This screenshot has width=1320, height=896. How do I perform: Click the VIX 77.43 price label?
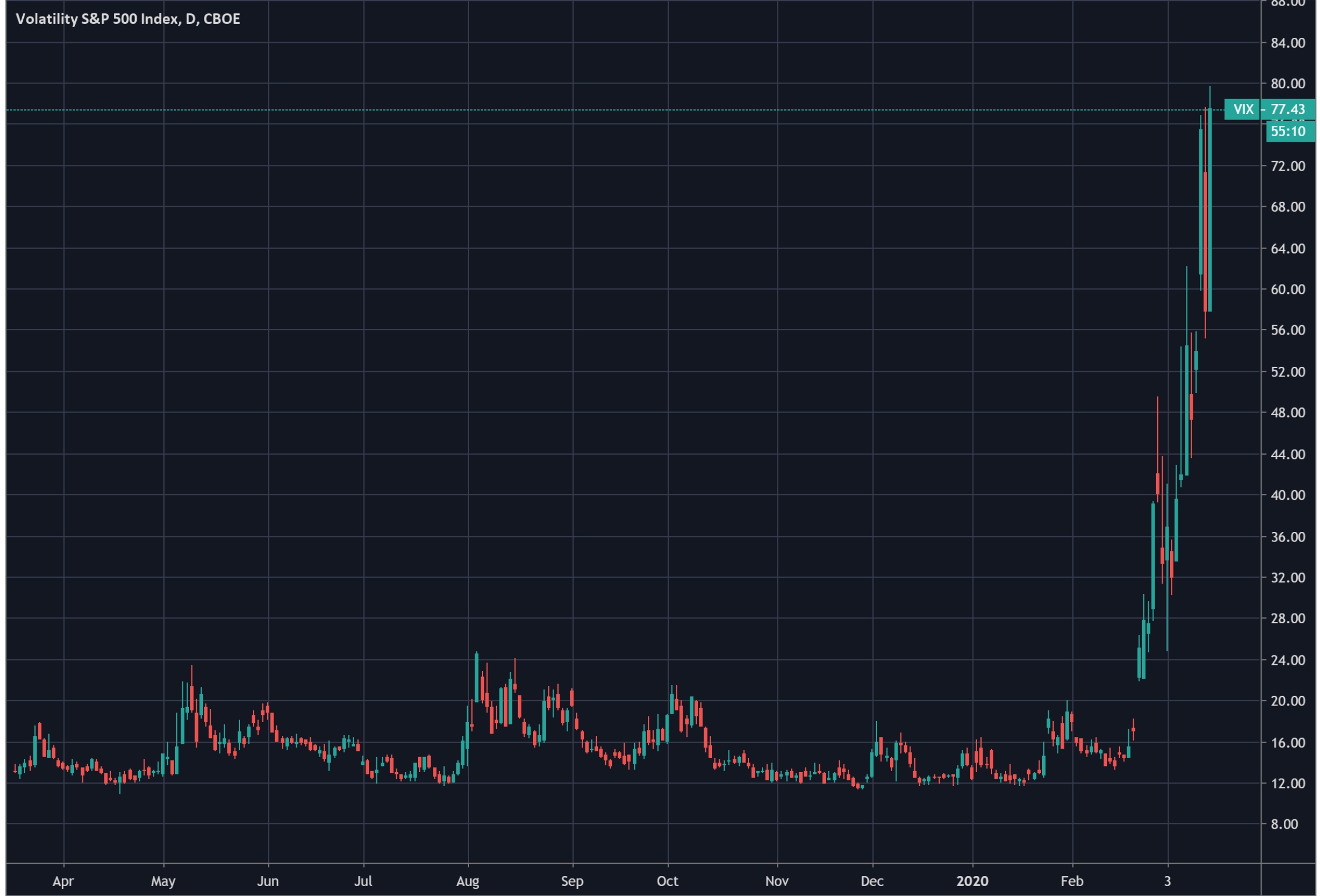tap(1270, 109)
